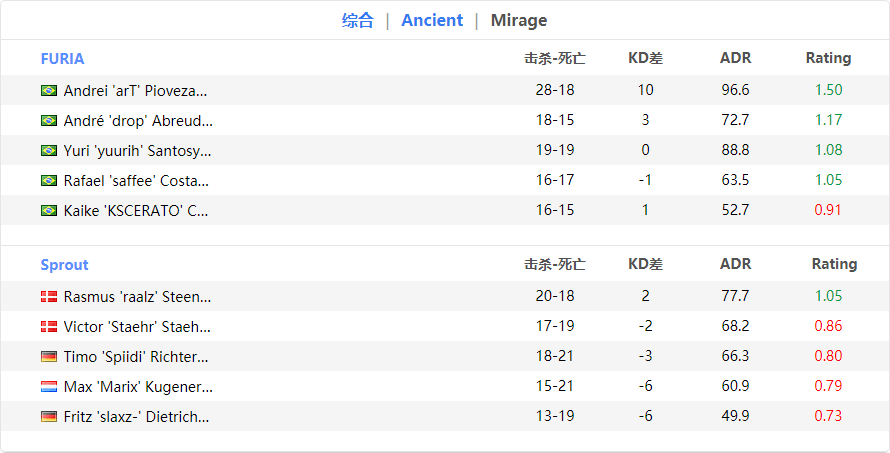
Task: Click the Brazil flag beside Andrei 'arT'
Action: click(48, 90)
